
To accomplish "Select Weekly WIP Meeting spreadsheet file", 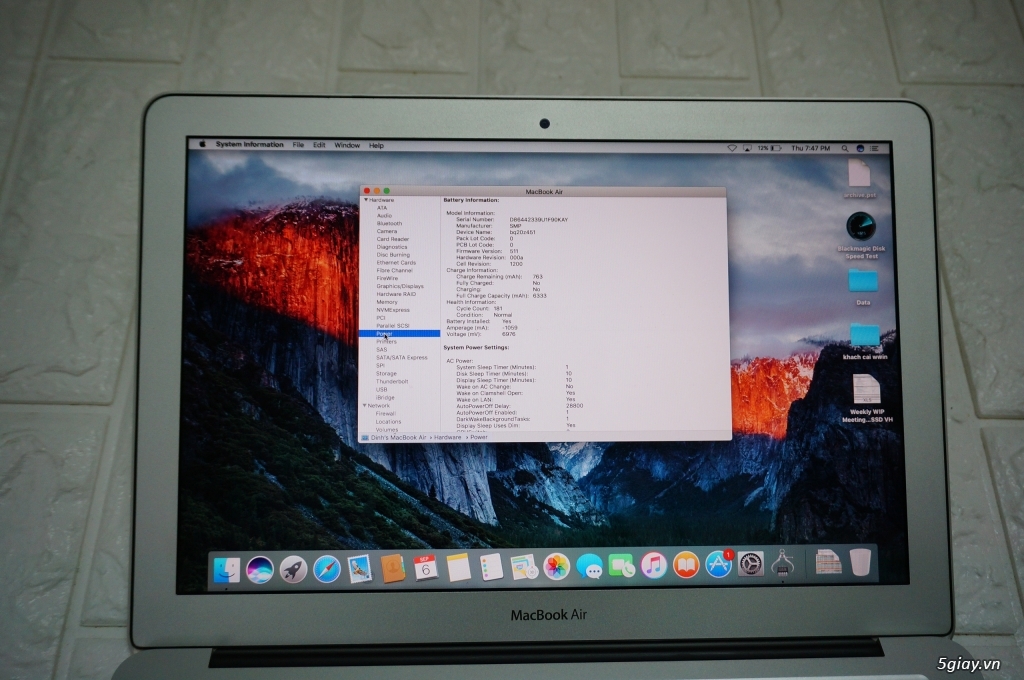I will [867, 398].
